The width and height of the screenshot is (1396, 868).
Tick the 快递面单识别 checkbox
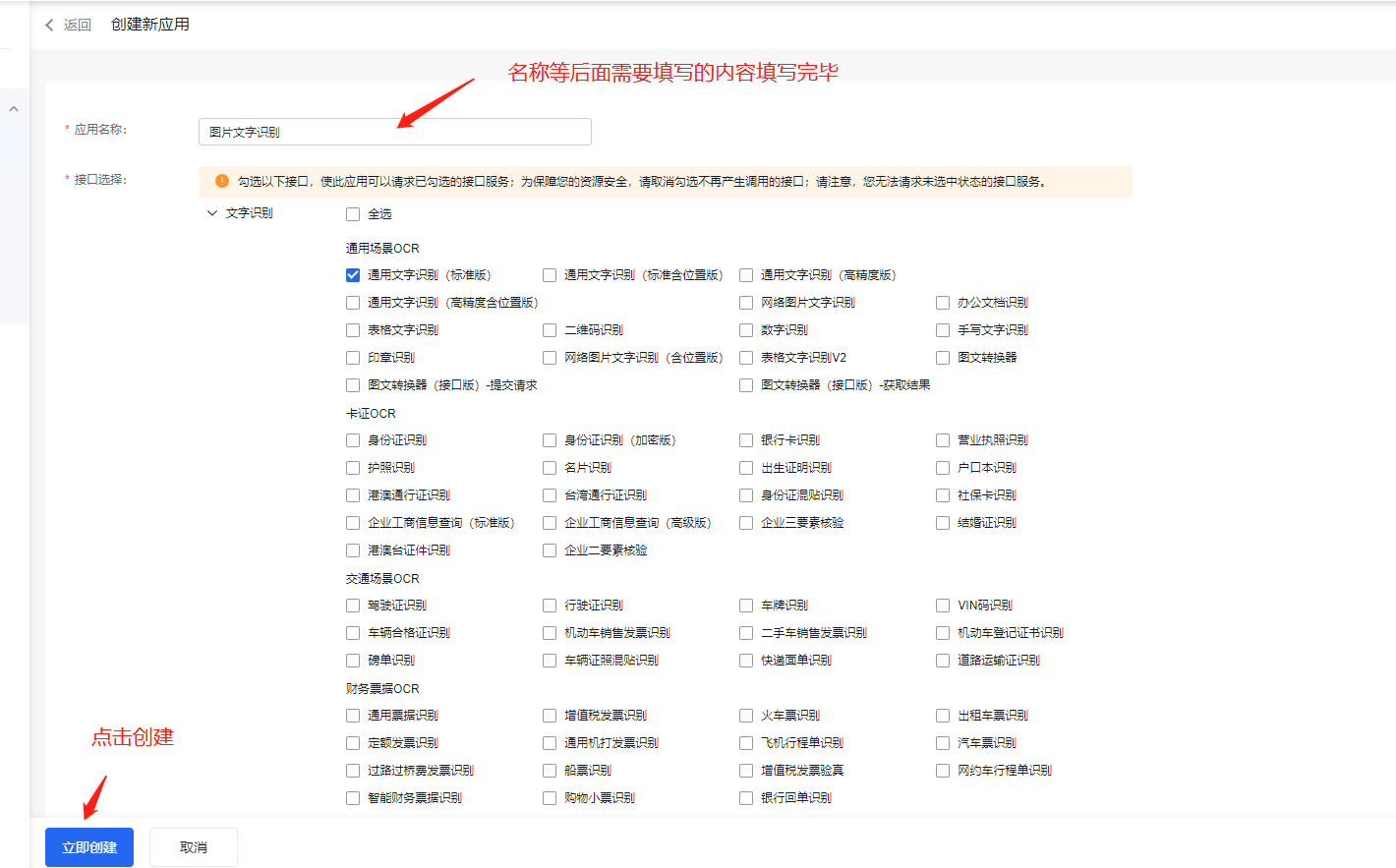[746, 661]
